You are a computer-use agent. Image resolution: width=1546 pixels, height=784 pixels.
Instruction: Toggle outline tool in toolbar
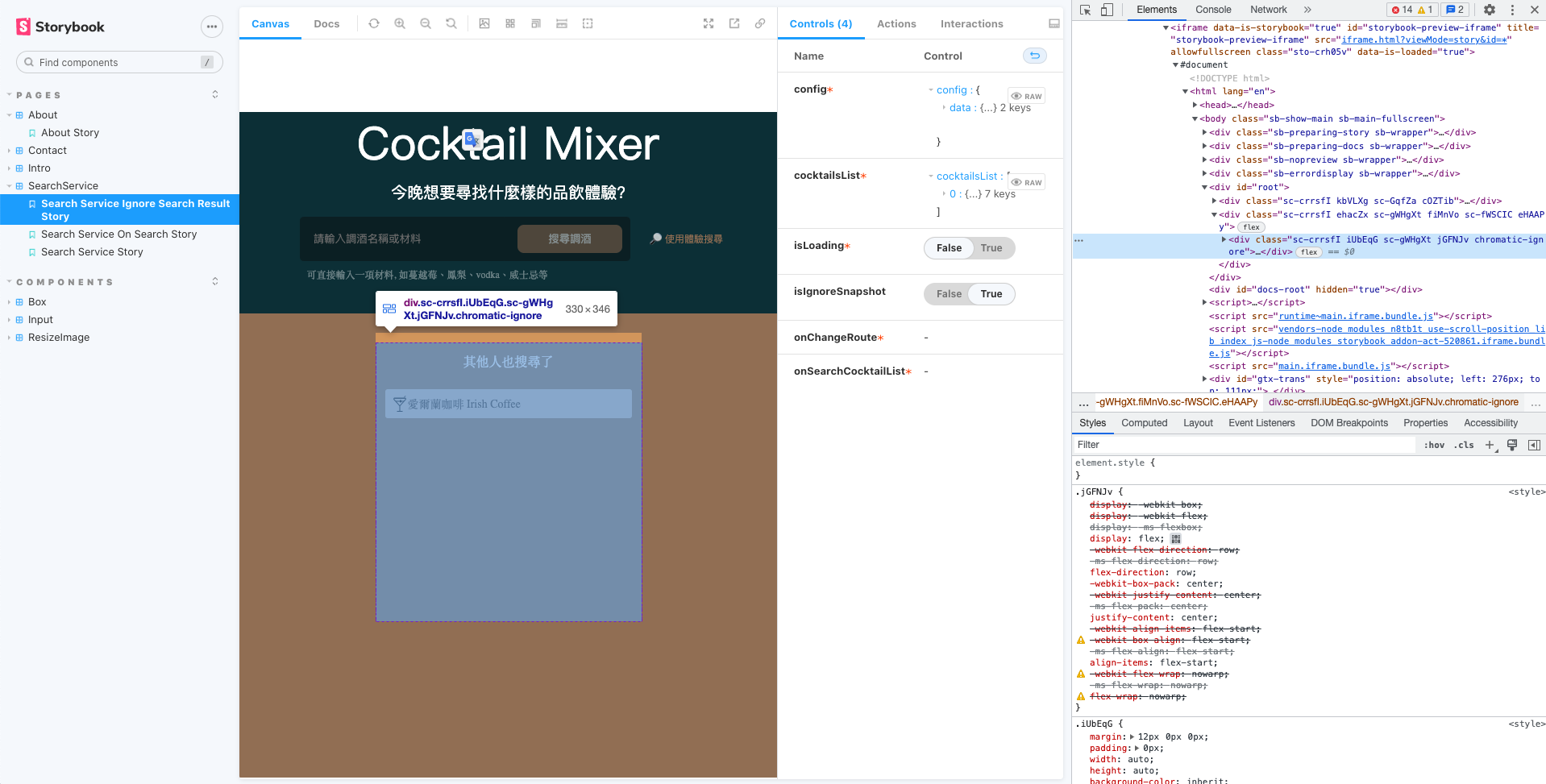[588, 23]
